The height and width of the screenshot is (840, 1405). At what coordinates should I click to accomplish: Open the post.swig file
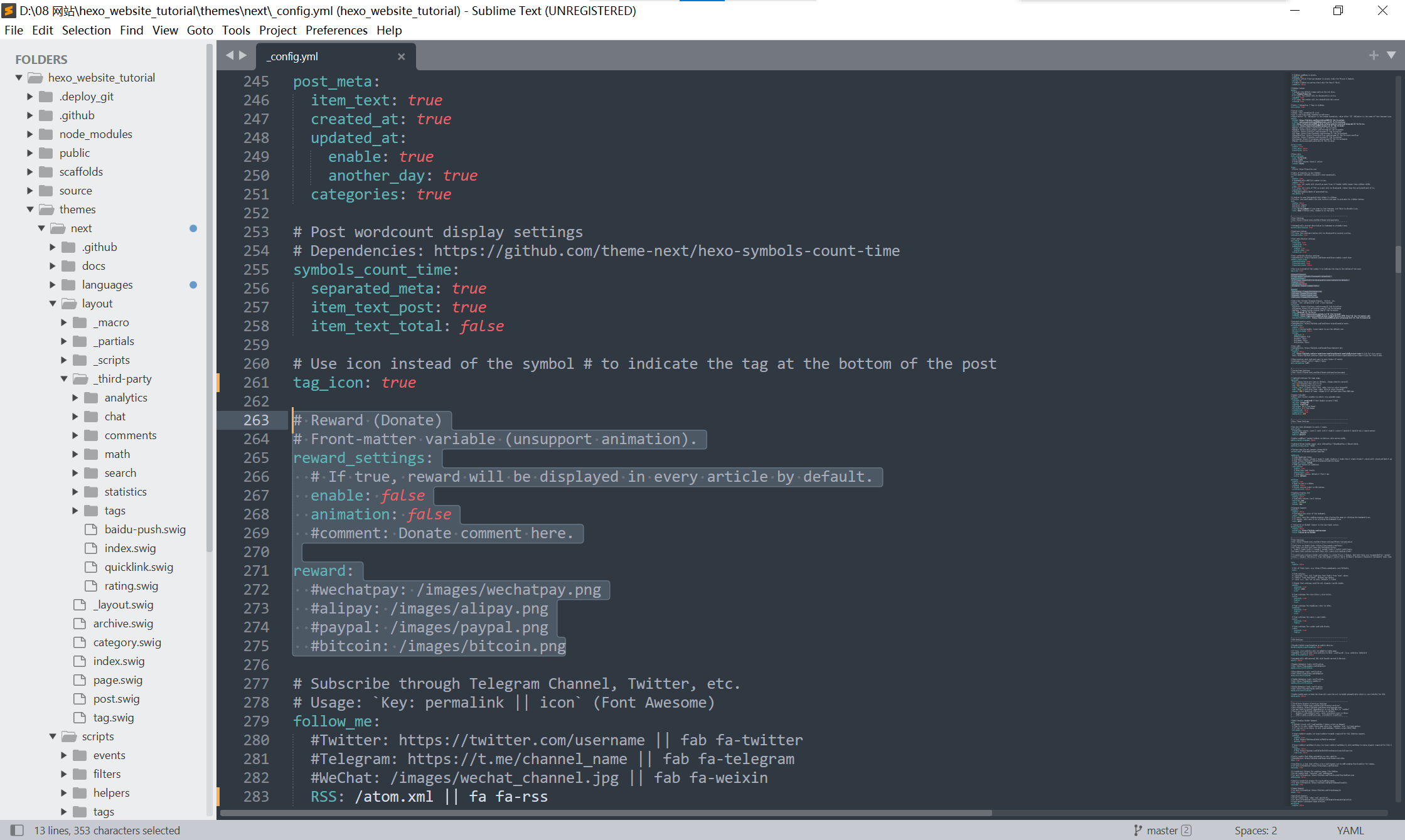tap(116, 698)
